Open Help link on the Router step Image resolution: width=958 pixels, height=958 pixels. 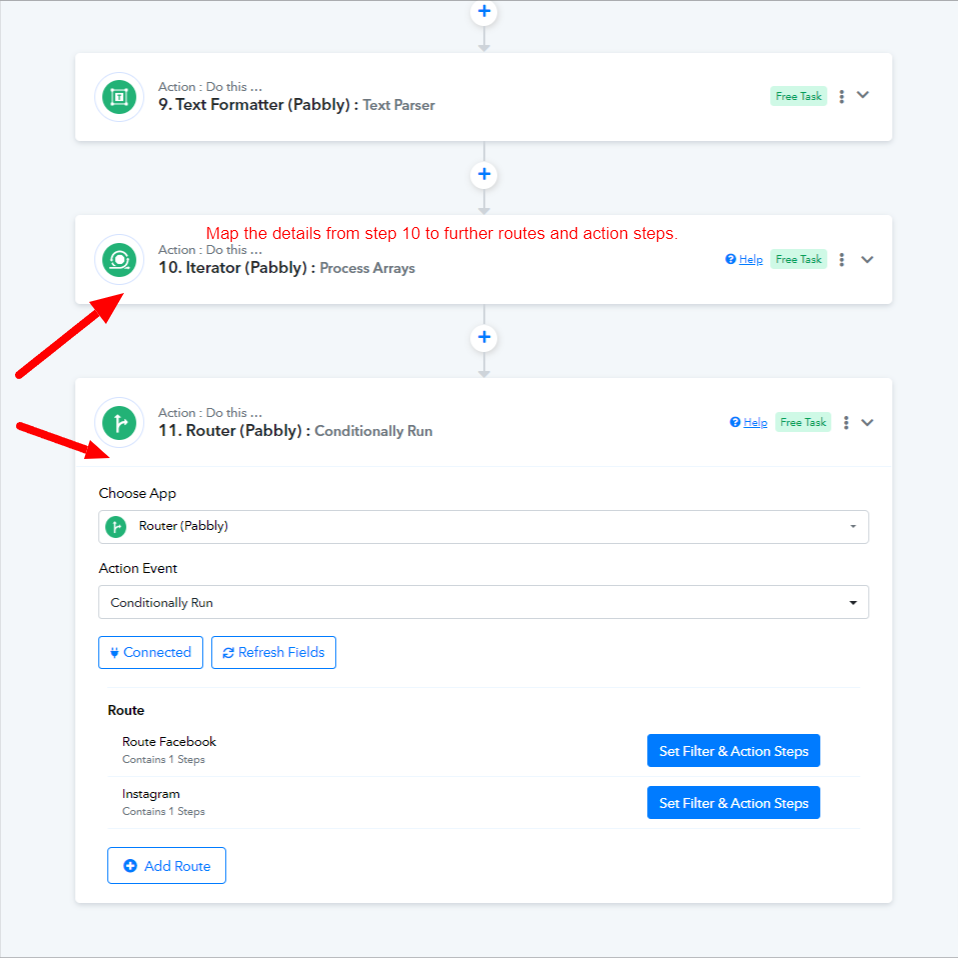(748, 423)
